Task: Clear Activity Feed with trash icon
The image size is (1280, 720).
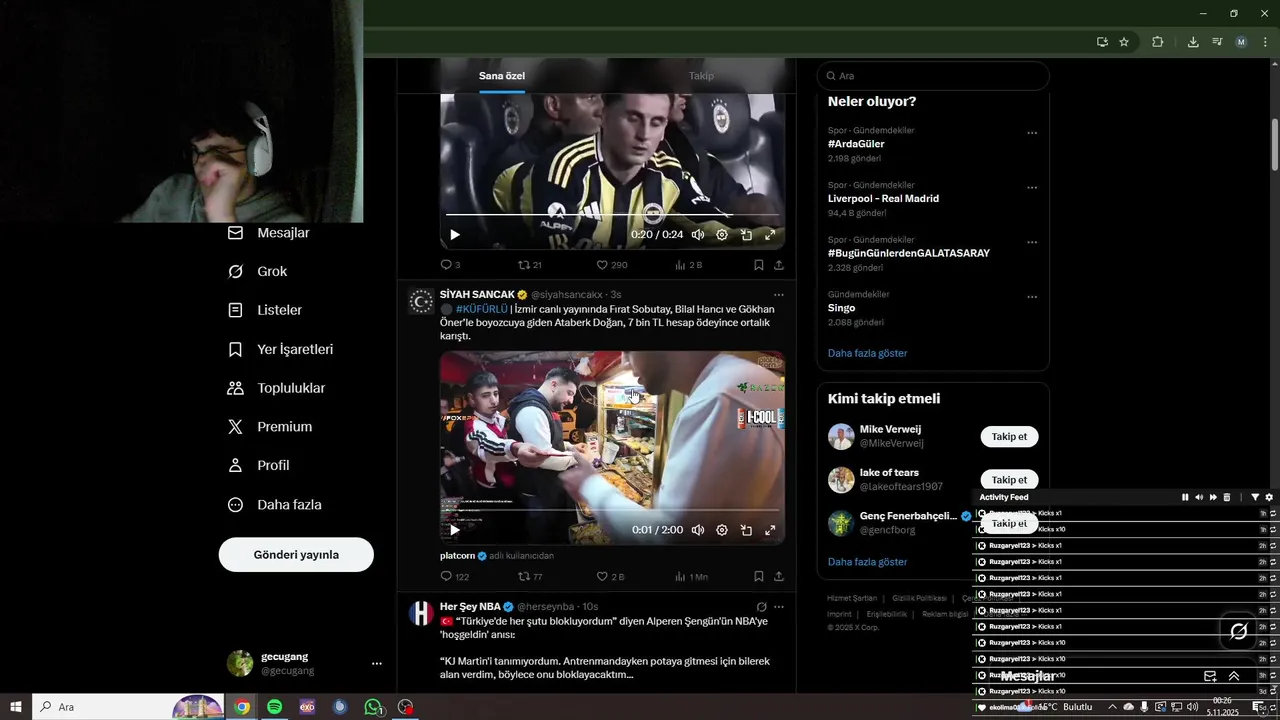Action: (1227, 497)
